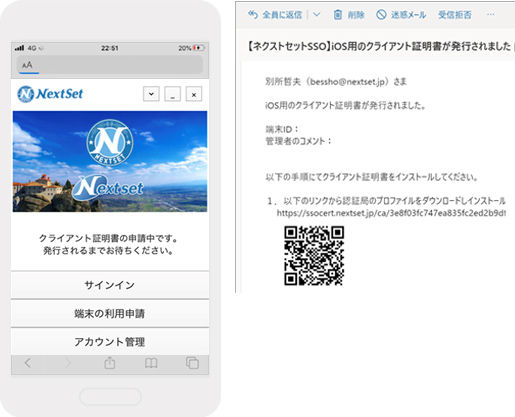This screenshot has height=417, width=515.
Task: Tap the AA reader text-size icon
Action: pos(27,65)
